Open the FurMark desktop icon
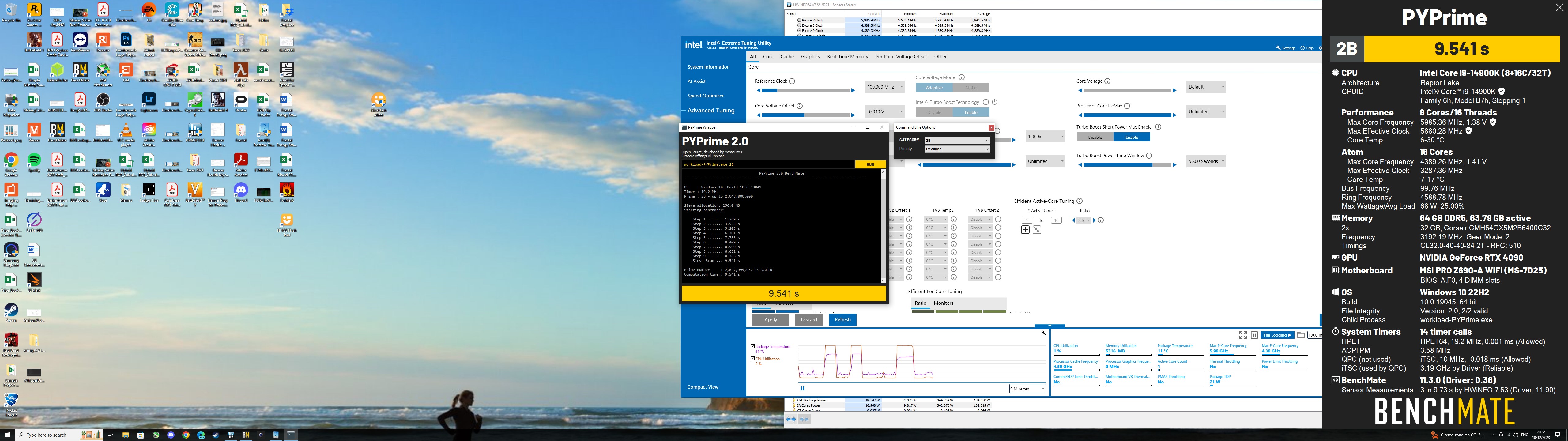This screenshot has height=441, width=1568. [x=287, y=193]
